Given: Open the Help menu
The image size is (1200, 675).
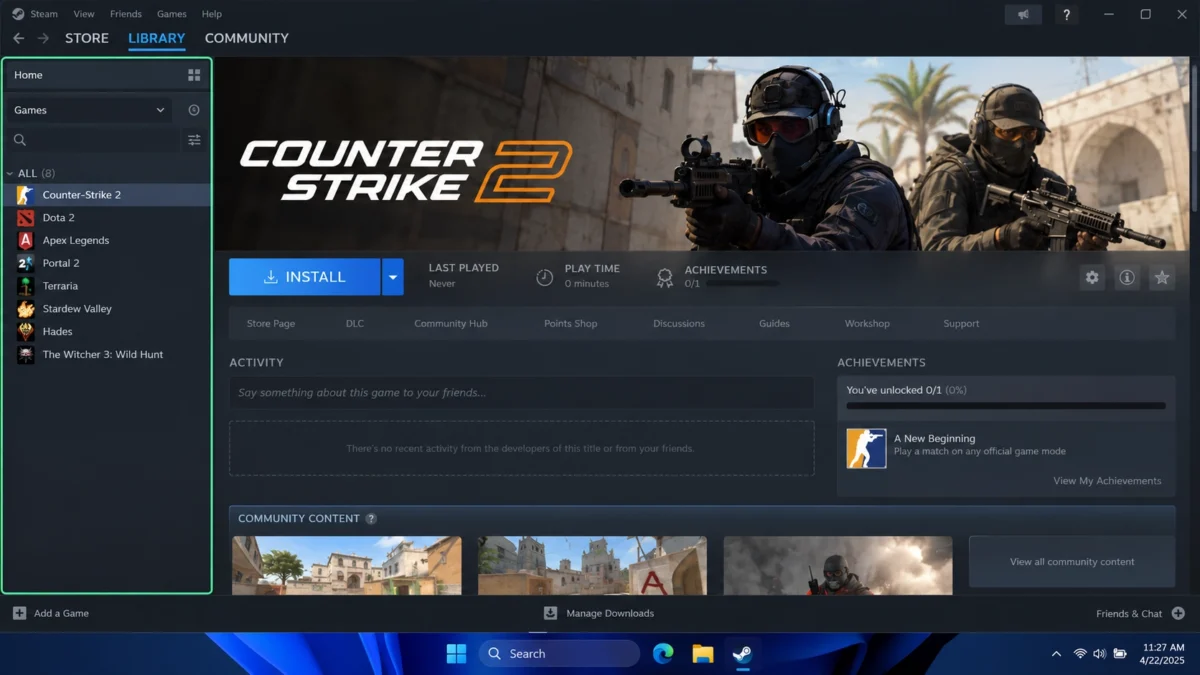Looking at the screenshot, I should point(211,14).
